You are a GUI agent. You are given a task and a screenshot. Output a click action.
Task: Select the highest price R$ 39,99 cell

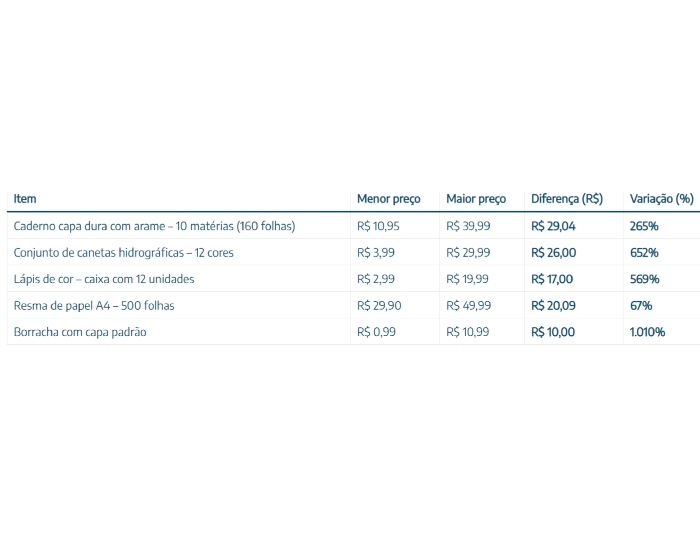[468, 226]
